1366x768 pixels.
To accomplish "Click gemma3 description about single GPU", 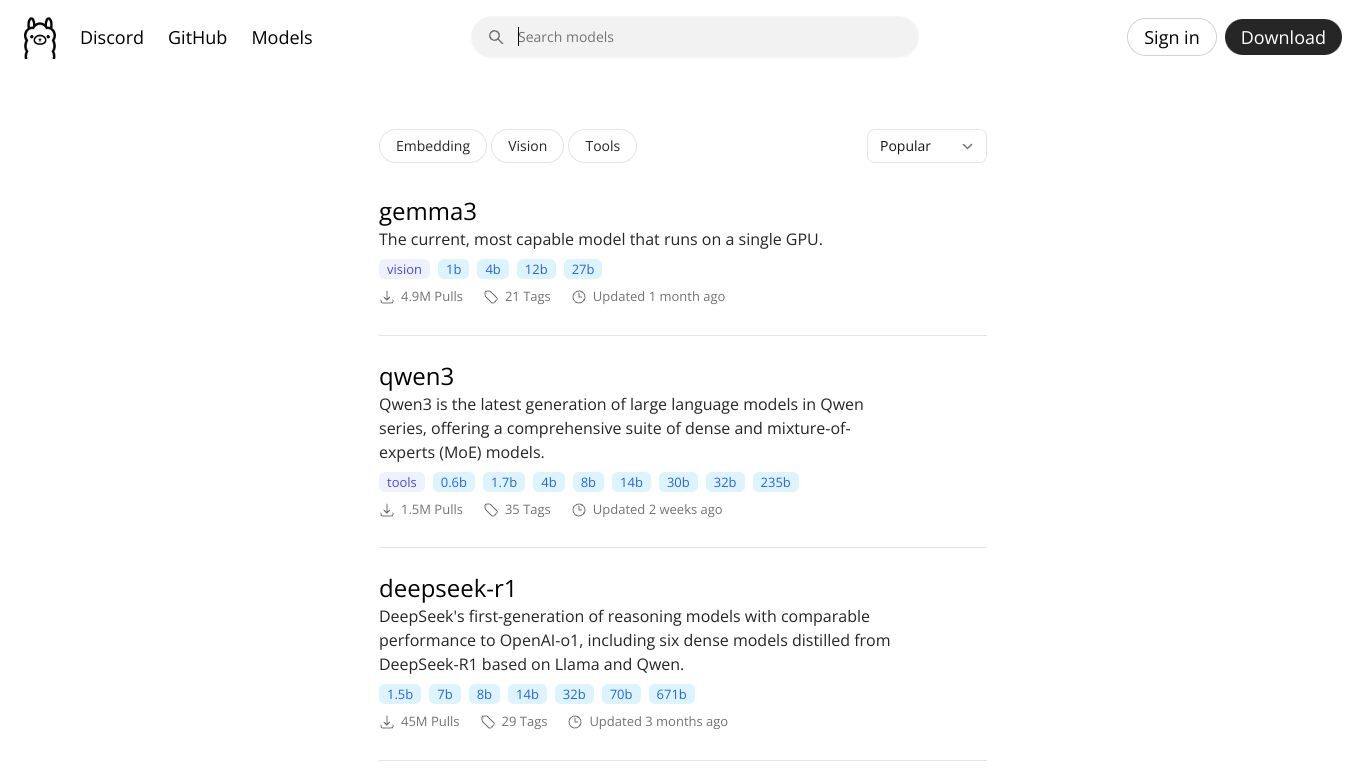I will pos(601,240).
